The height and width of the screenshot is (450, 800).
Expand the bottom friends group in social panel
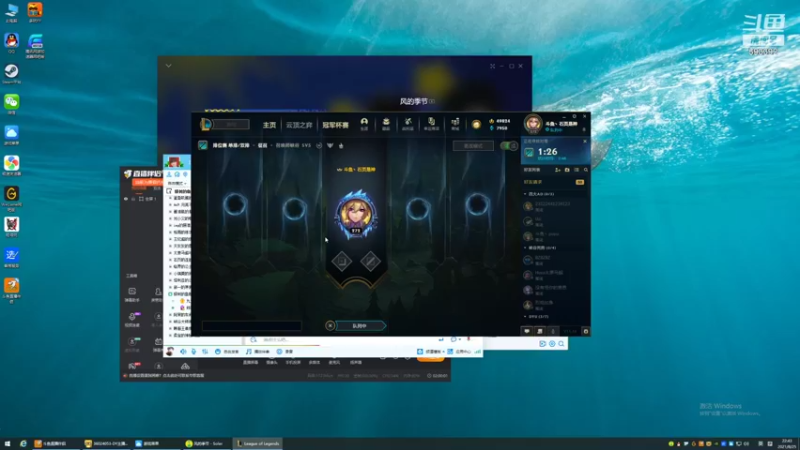(525, 316)
